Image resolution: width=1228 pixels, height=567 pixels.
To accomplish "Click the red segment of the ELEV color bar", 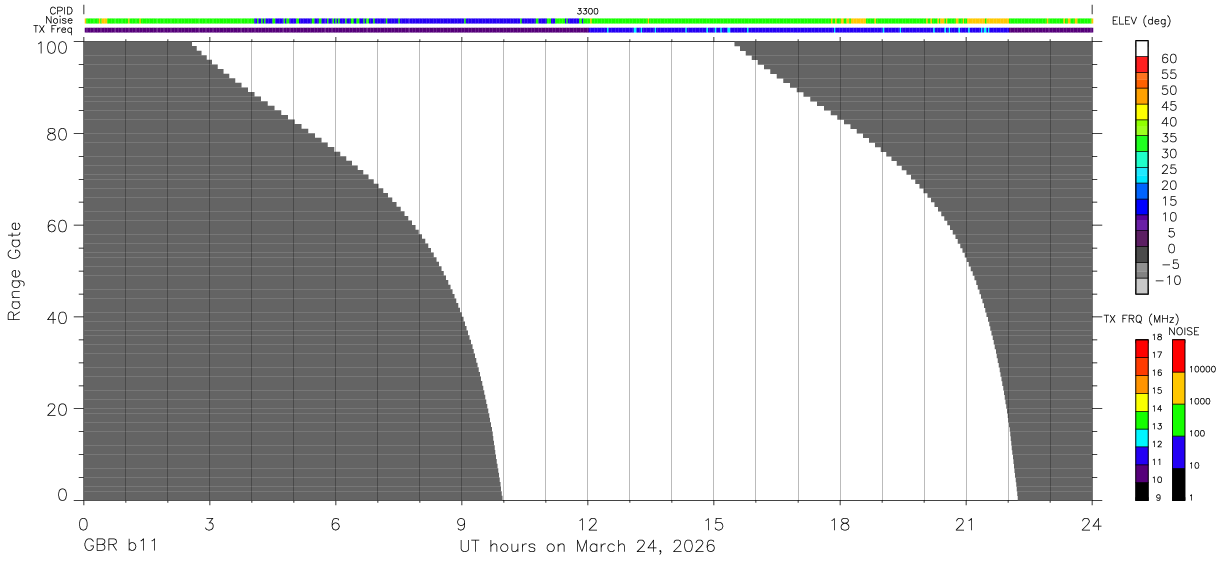I will click(1141, 64).
